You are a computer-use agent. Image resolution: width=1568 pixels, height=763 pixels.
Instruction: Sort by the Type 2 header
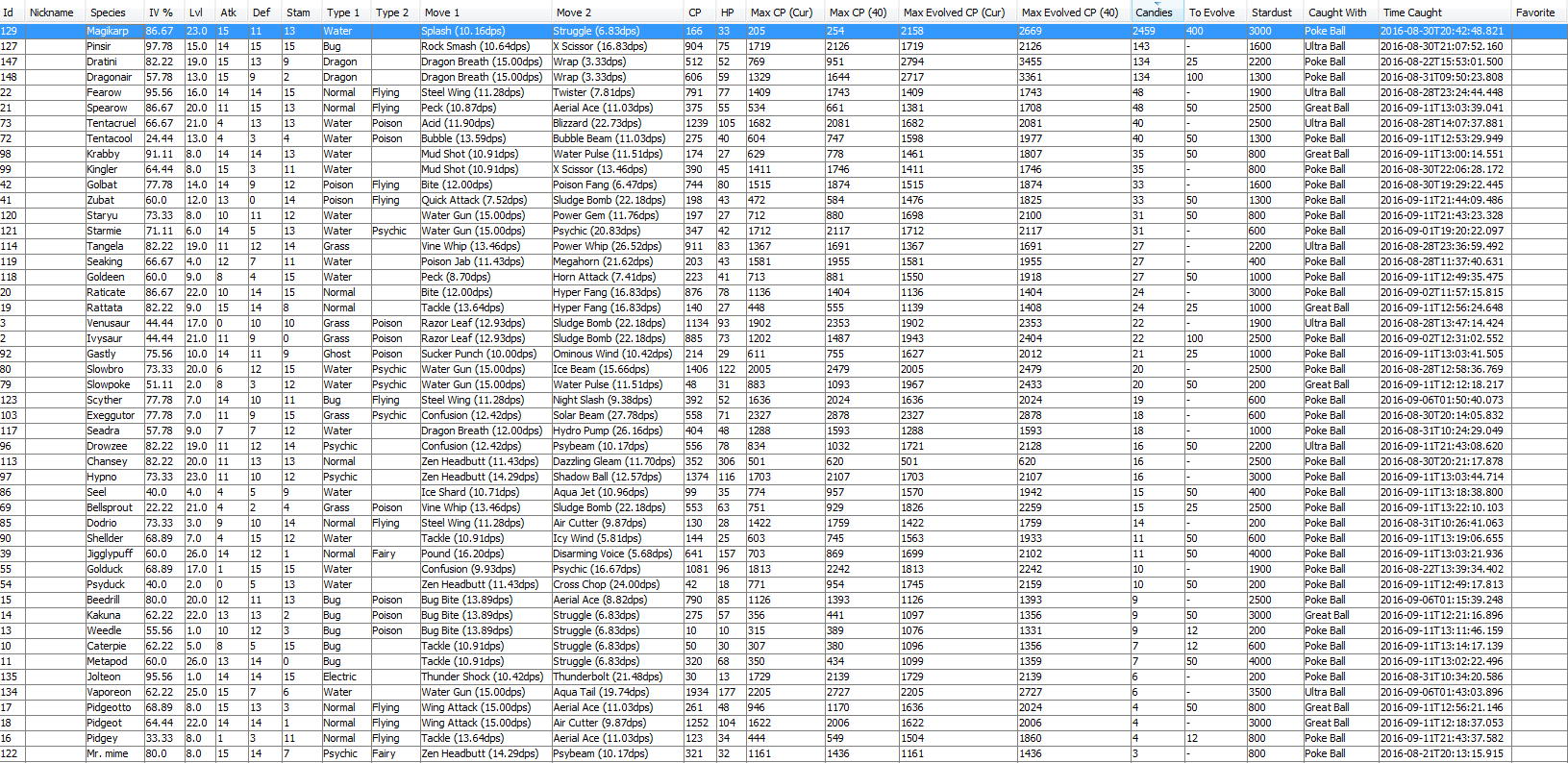coord(394,12)
